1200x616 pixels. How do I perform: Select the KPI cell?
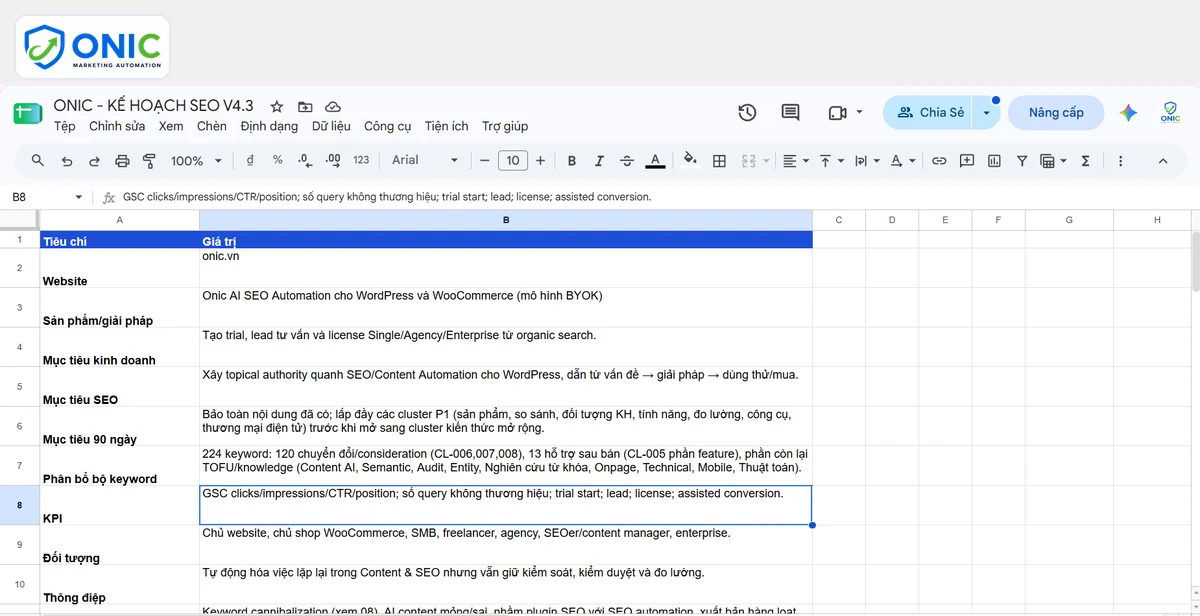coord(119,505)
